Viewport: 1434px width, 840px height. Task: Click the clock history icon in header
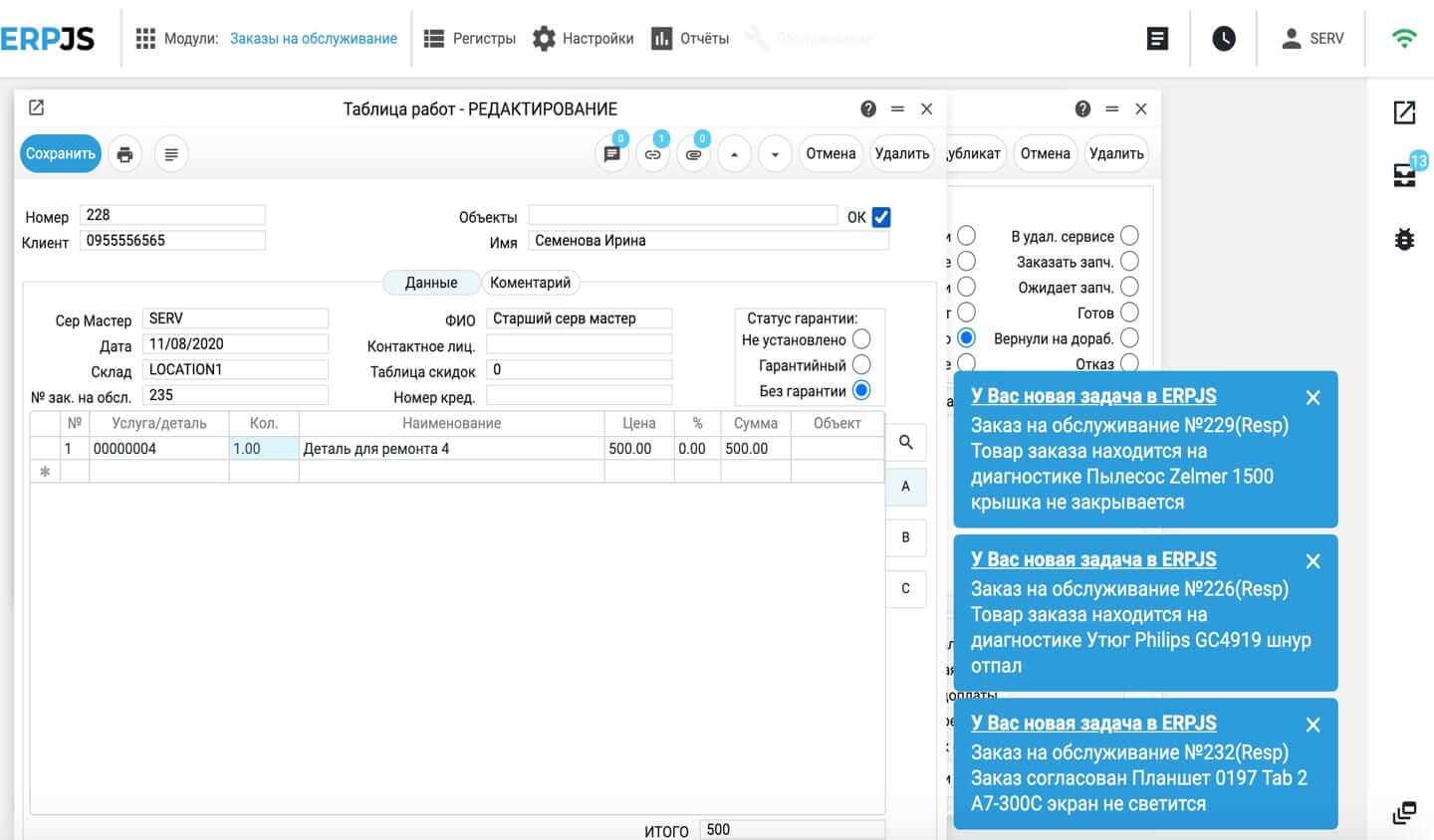1224,39
